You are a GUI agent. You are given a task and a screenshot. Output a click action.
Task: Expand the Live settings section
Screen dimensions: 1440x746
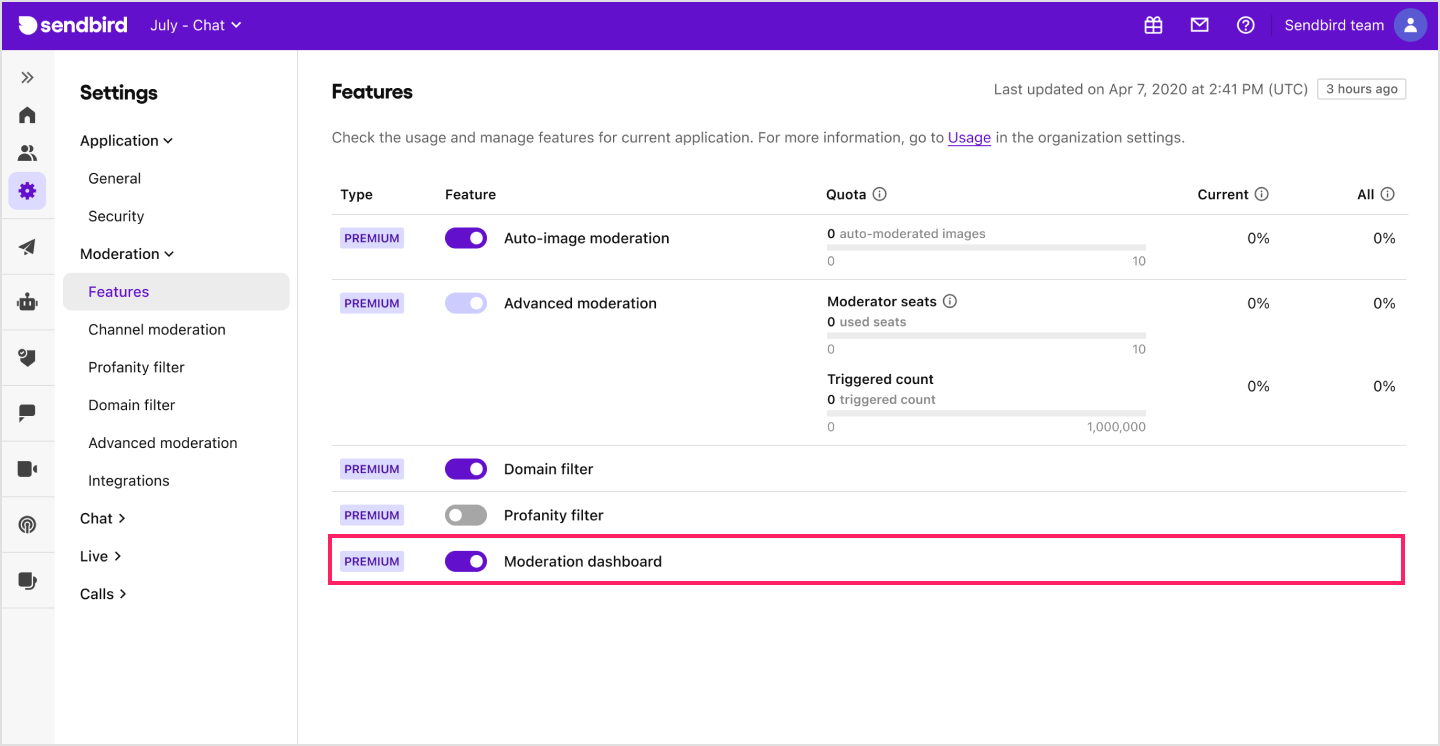(x=101, y=556)
